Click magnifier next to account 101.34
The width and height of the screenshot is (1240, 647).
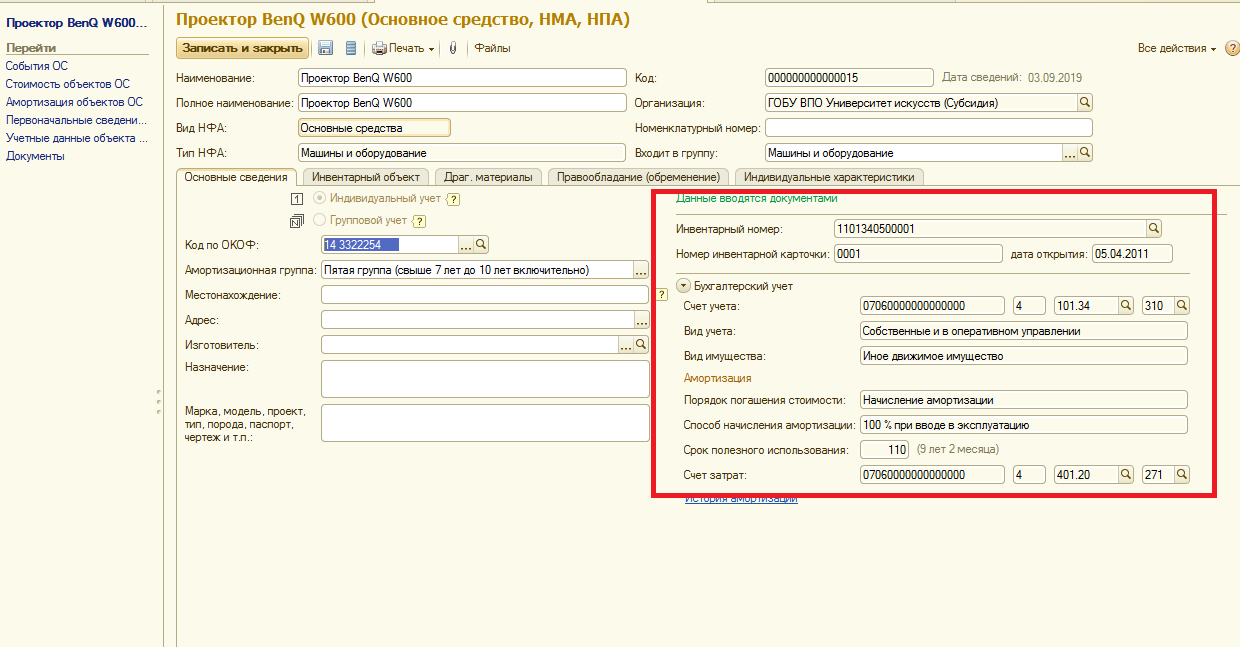[1126, 305]
